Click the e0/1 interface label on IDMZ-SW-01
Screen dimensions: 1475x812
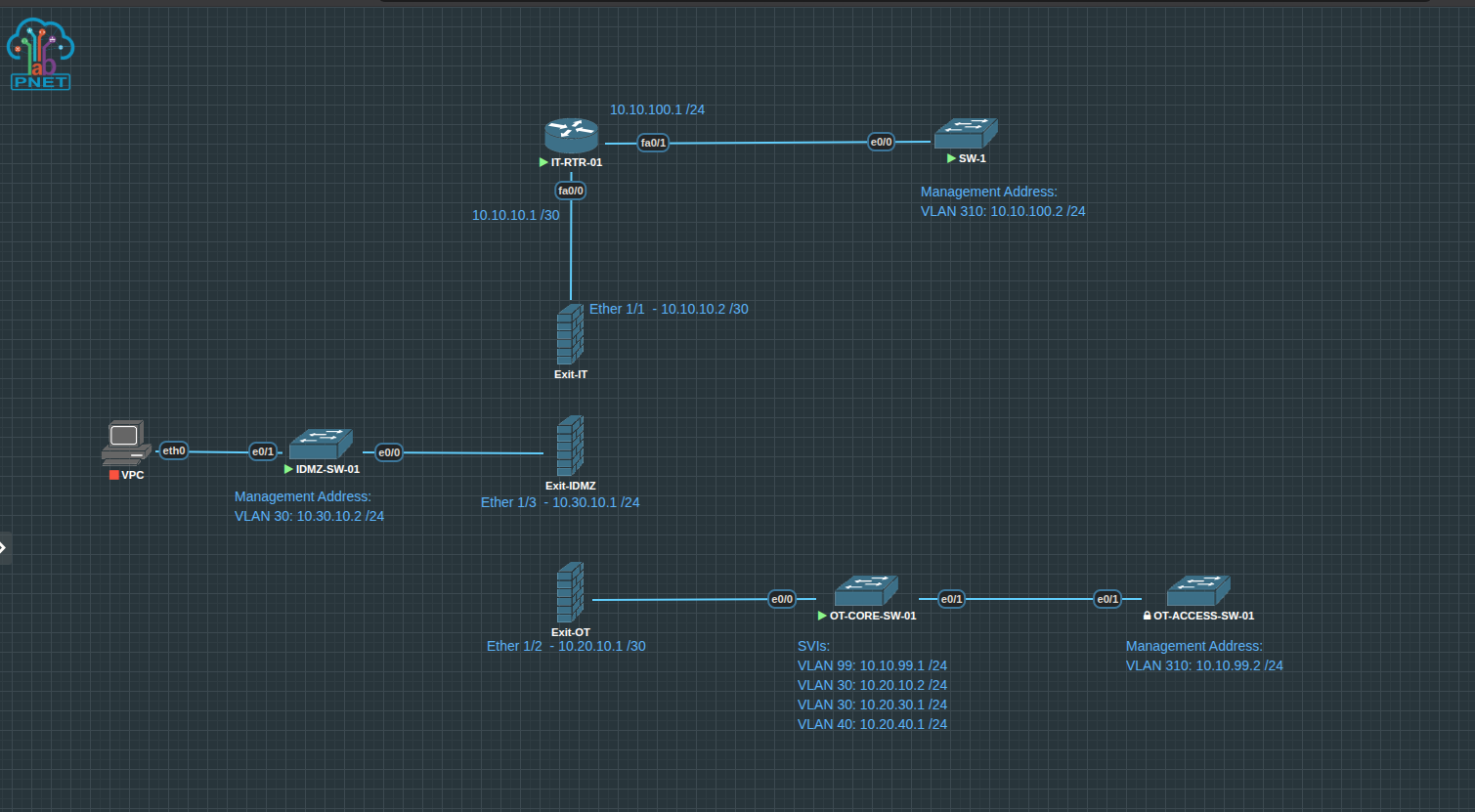(x=263, y=451)
